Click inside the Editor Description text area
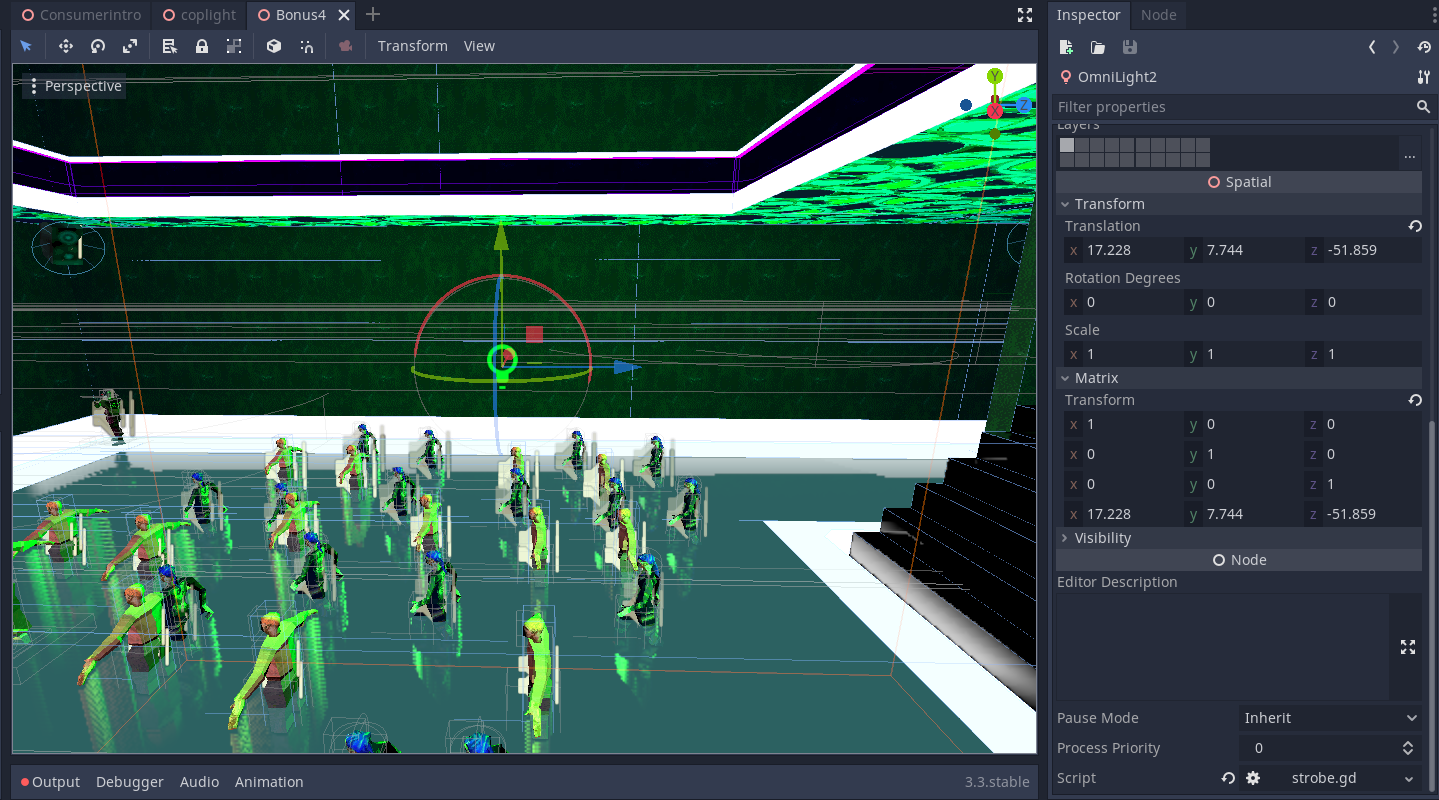The height and width of the screenshot is (800, 1439). (1223, 647)
